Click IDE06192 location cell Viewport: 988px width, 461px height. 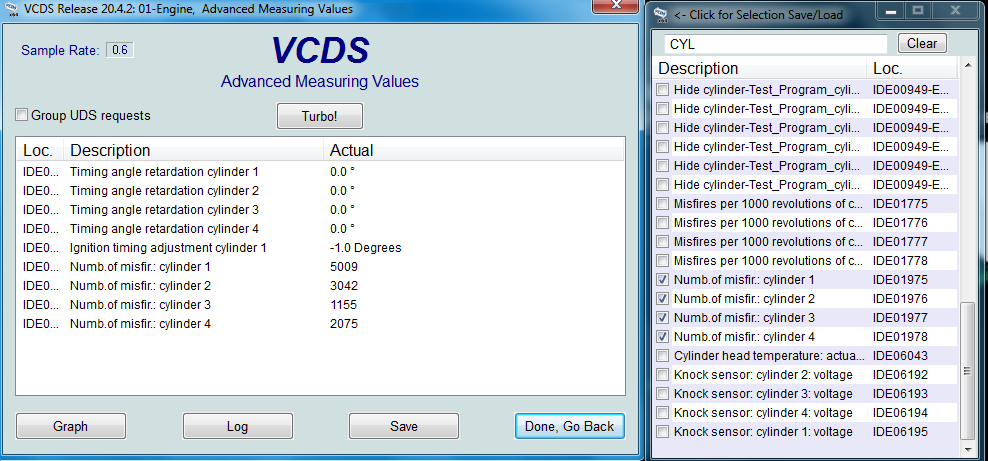pos(900,375)
